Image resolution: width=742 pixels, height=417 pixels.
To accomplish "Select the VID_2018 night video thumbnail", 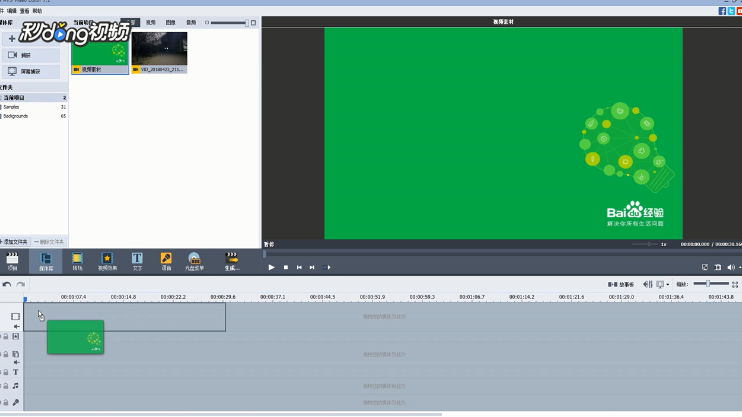I will click(x=159, y=53).
